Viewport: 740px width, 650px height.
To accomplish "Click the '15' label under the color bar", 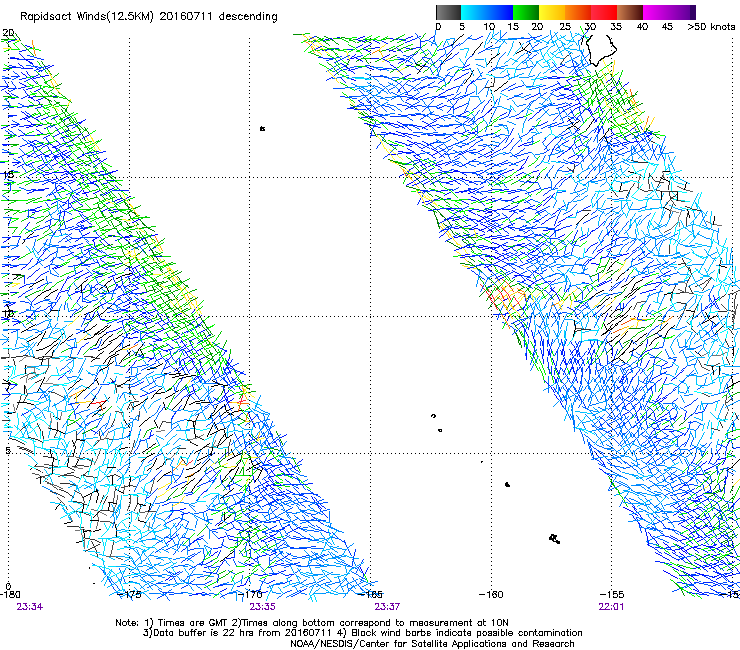I will tap(513, 27).
